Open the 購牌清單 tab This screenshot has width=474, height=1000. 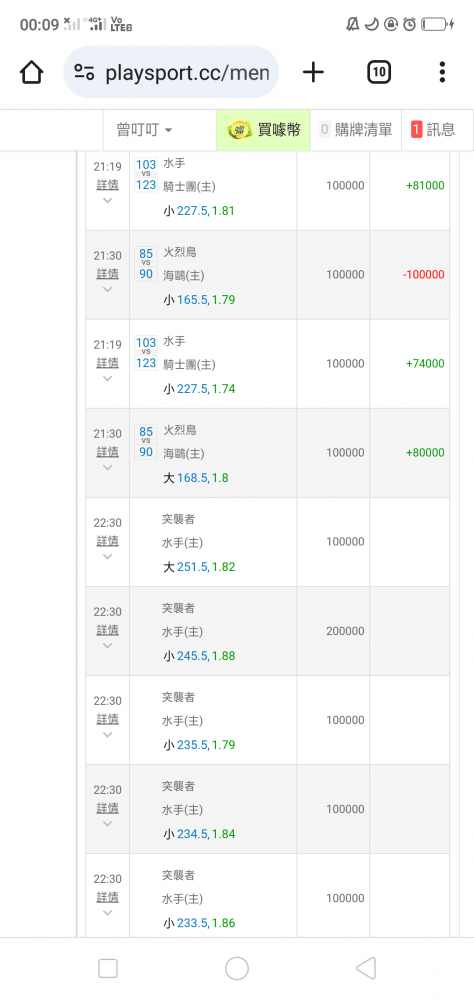click(356, 130)
